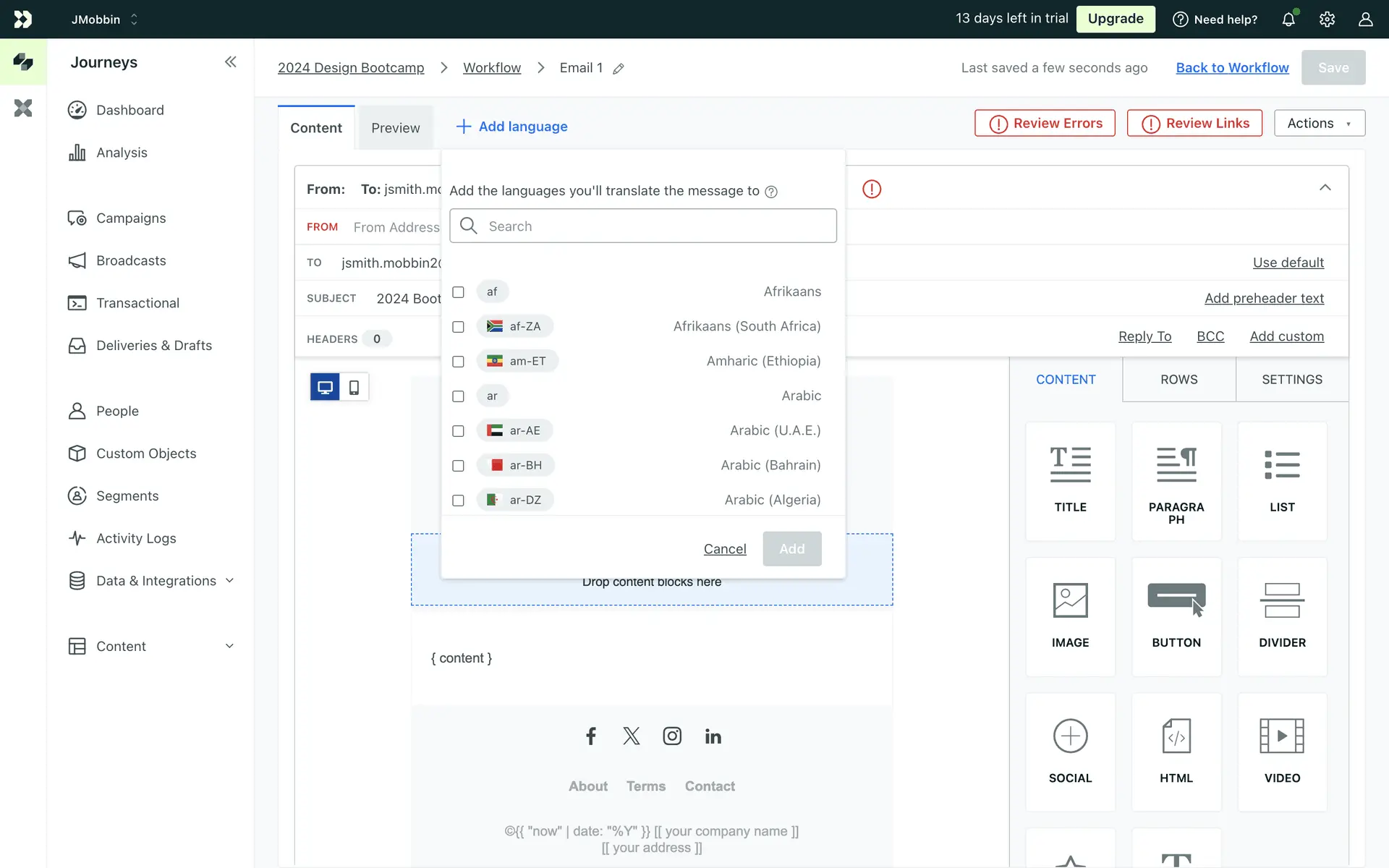Image resolution: width=1389 pixels, height=868 pixels.
Task: Collapse the email header section chevron
Action: (x=1325, y=188)
